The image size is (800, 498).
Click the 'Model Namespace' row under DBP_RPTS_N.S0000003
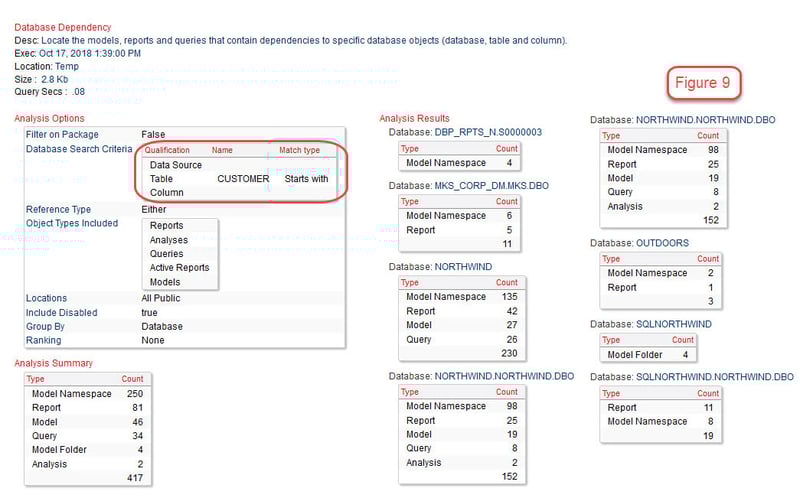(x=459, y=163)
